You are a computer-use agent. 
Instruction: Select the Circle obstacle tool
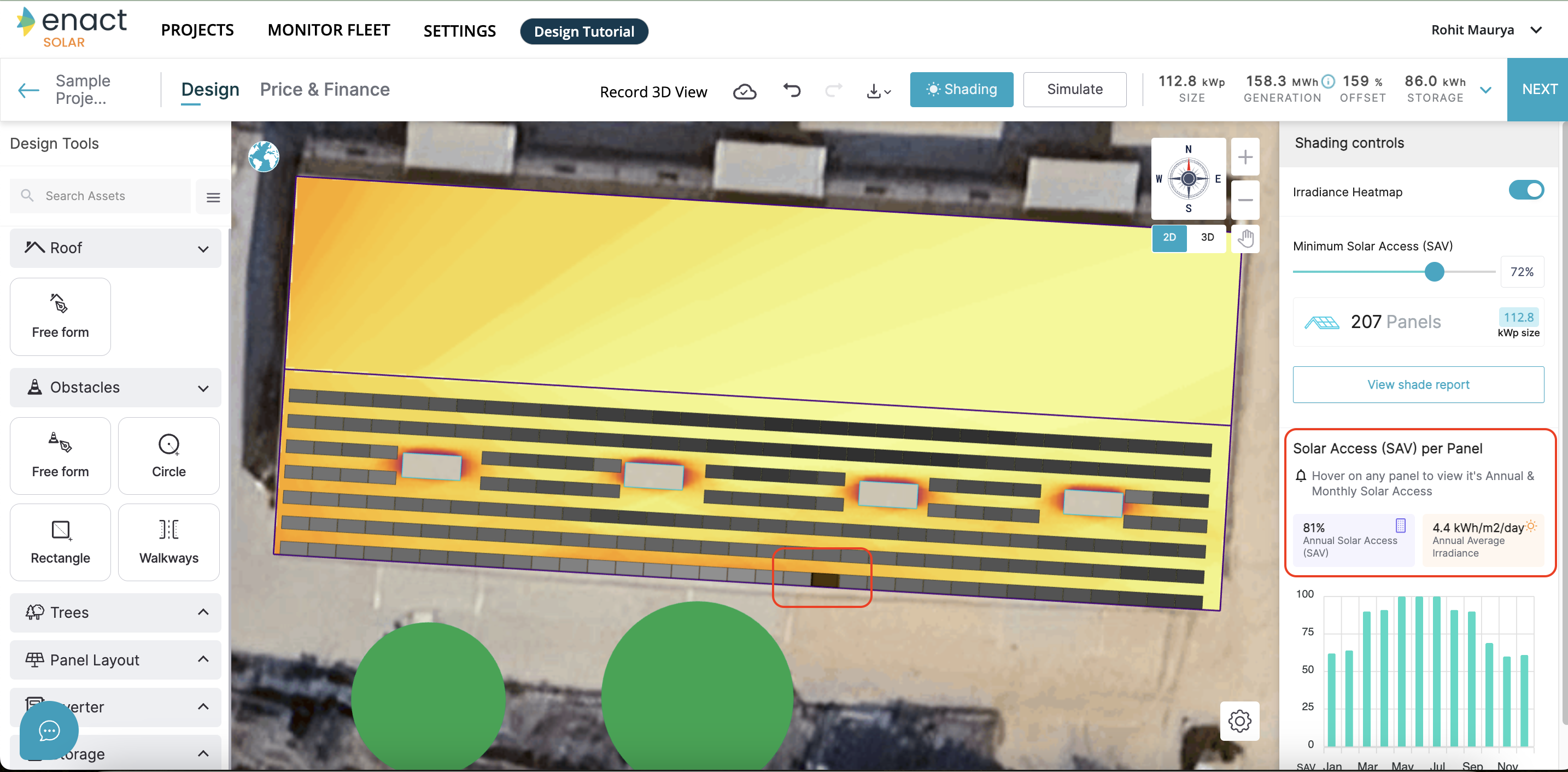(168, 455)
